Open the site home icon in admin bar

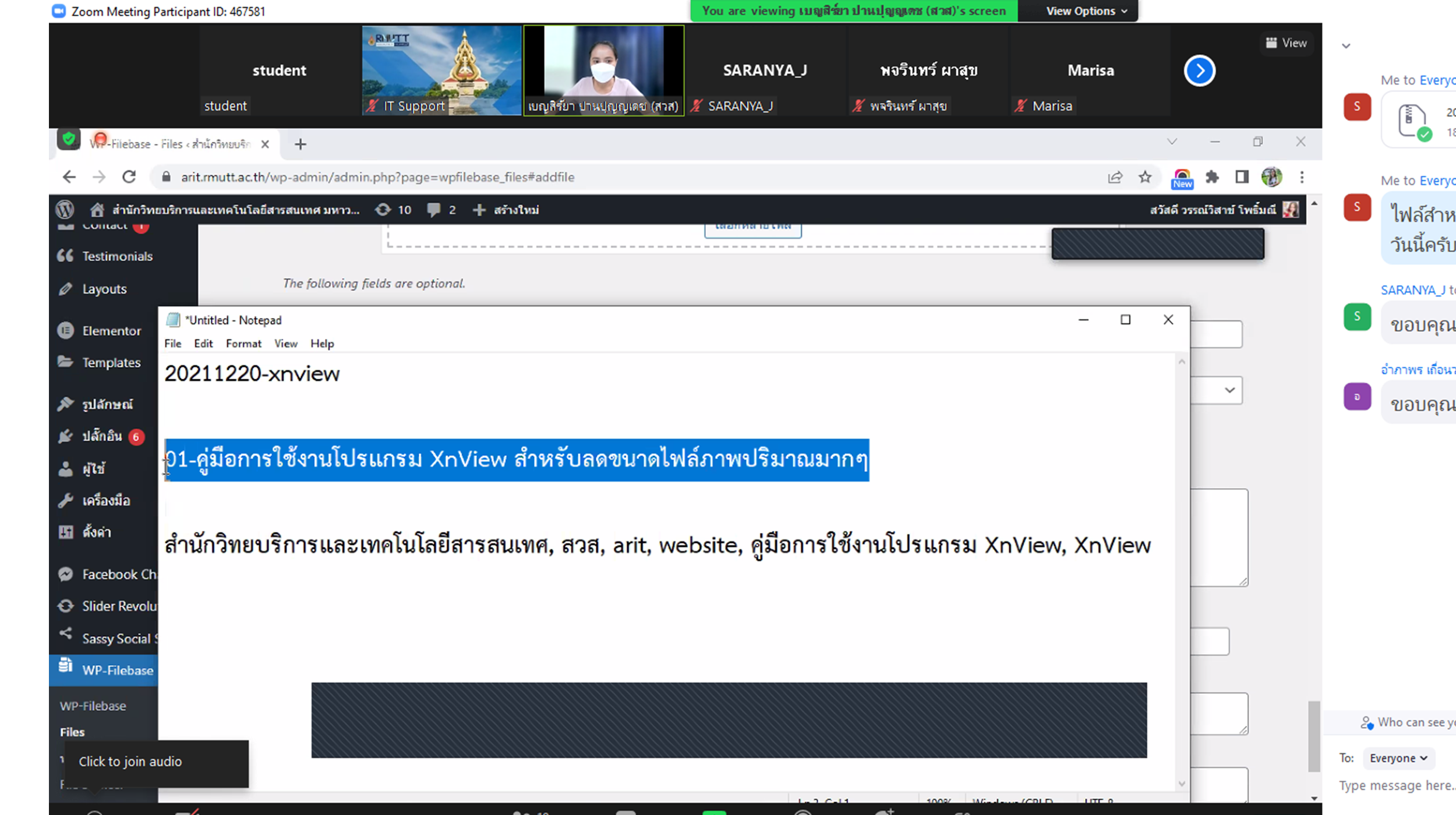click(x=97, y=210)
